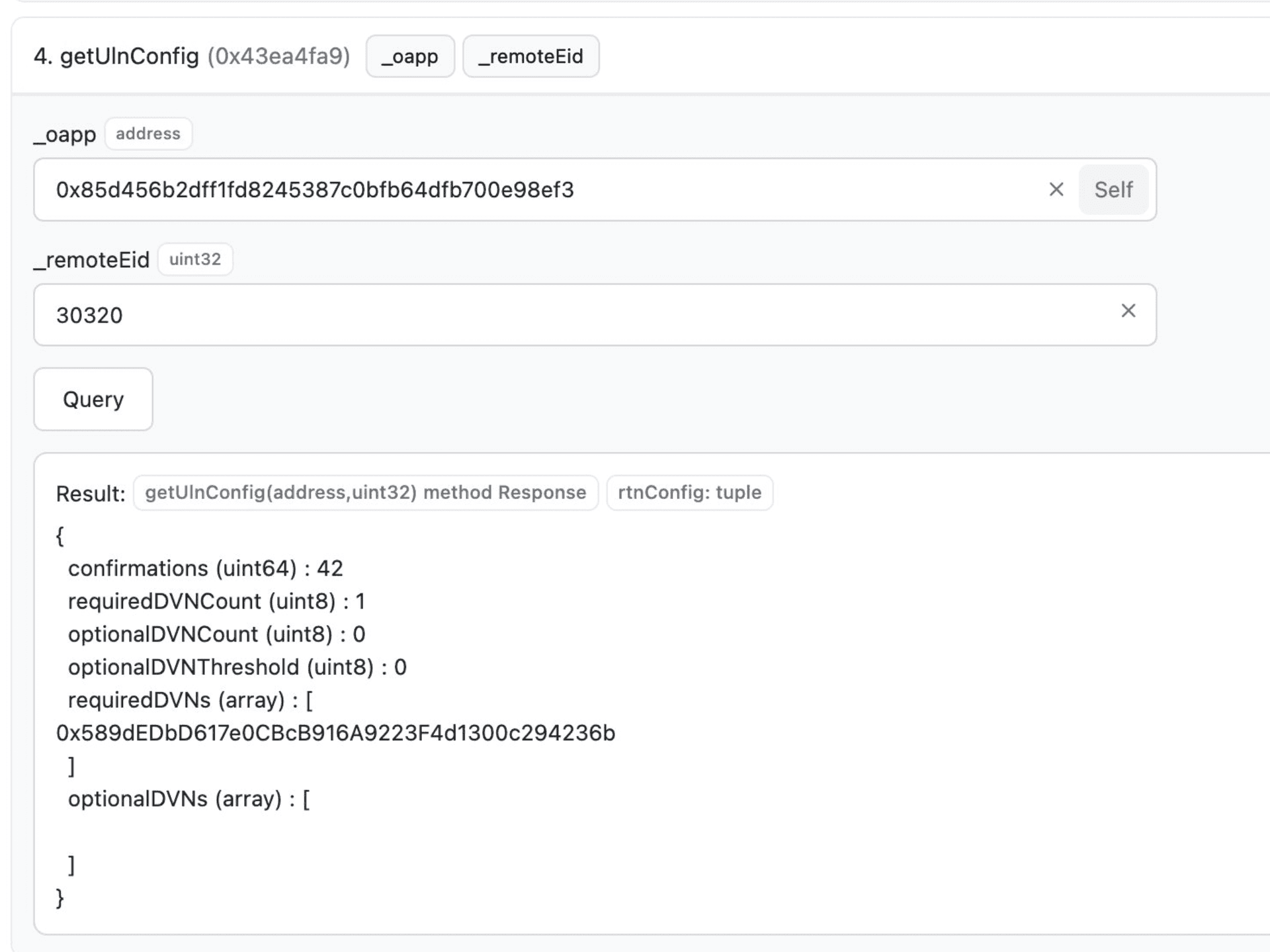Screen dimensions: 1270x952
Task: Click the _oapp parameter tag in the header
Action: coord(410,56)
